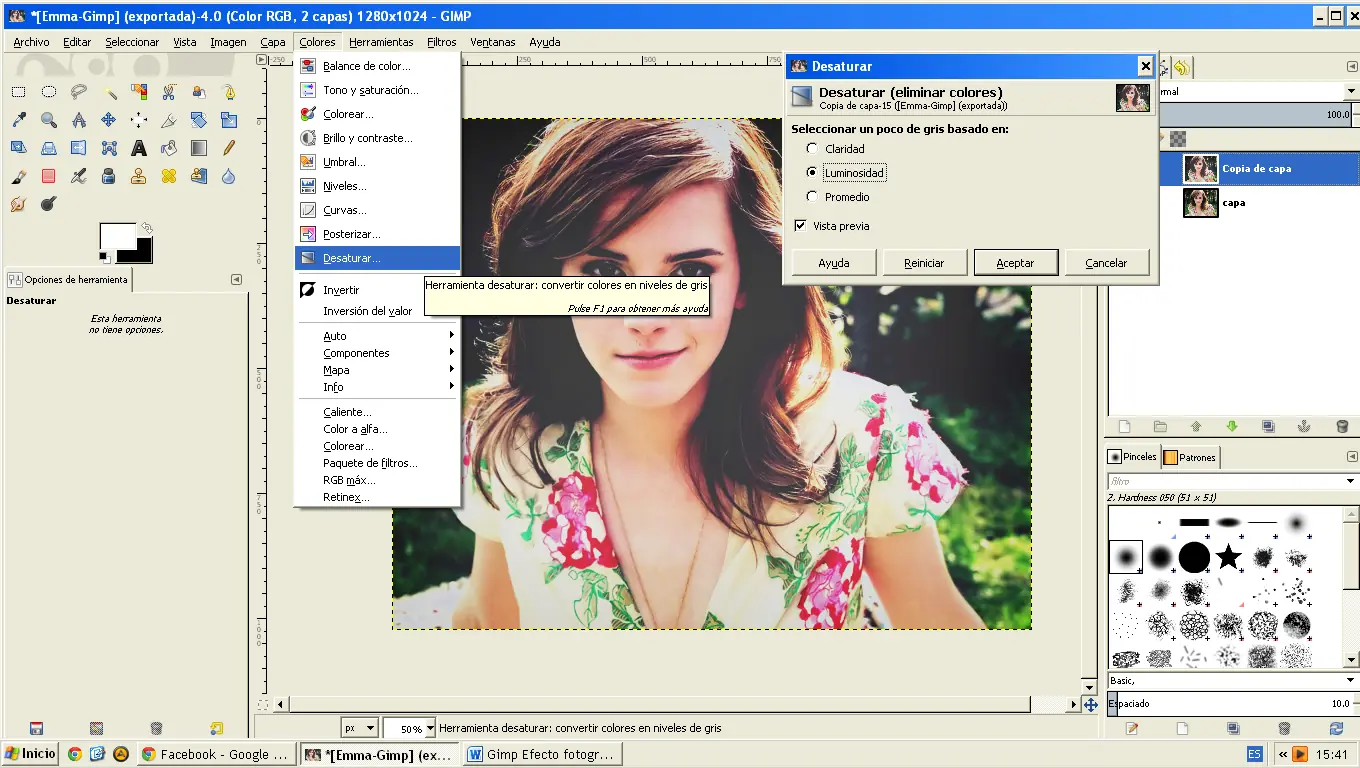Screen dimensions: 1360x768
Task: Activate the Bucket Fill tool
Action: pyautogui.click(x=169, y=148)
